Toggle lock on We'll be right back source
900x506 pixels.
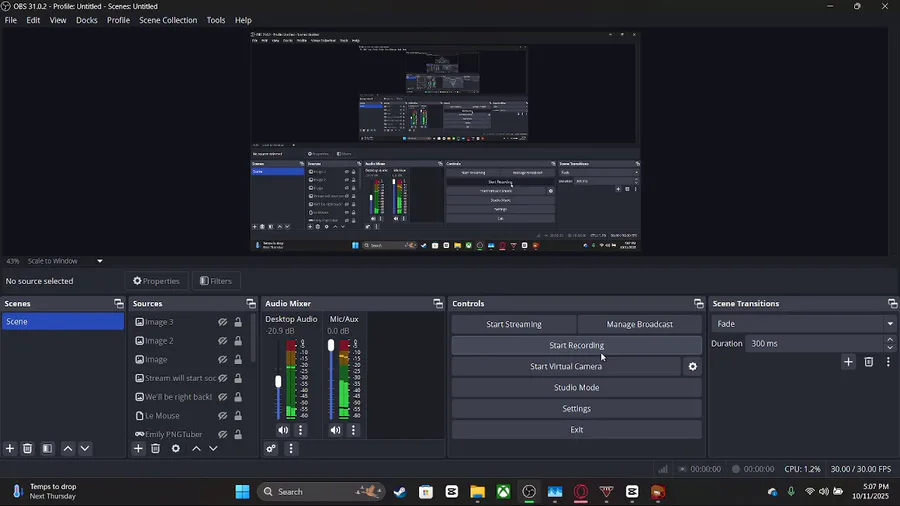click(x=238, y=397)
